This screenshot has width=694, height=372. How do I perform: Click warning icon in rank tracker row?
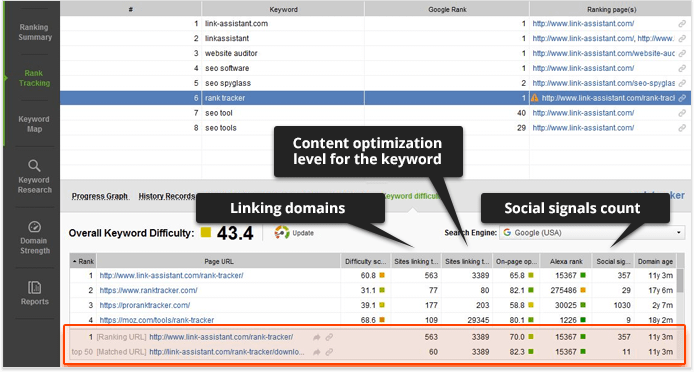(535, 98)
